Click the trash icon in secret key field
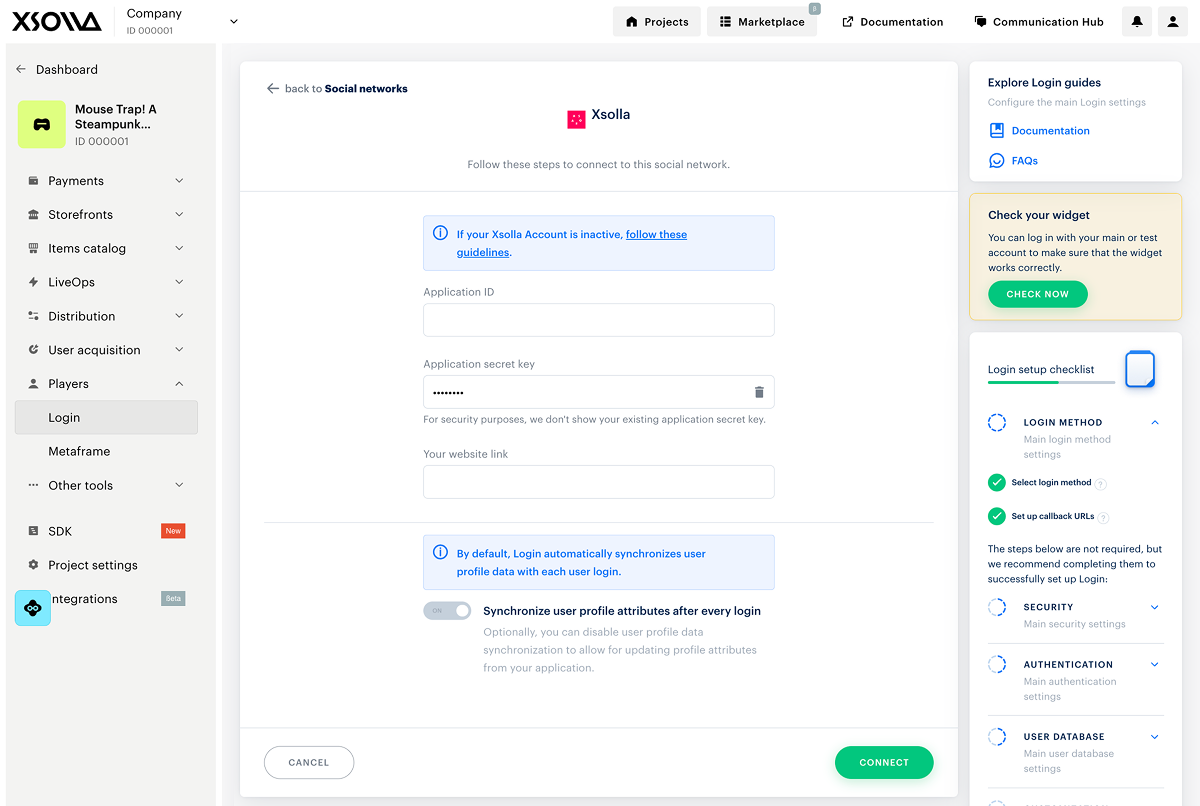This screenshot has height=806, width=1200. (x=759, y=392)
